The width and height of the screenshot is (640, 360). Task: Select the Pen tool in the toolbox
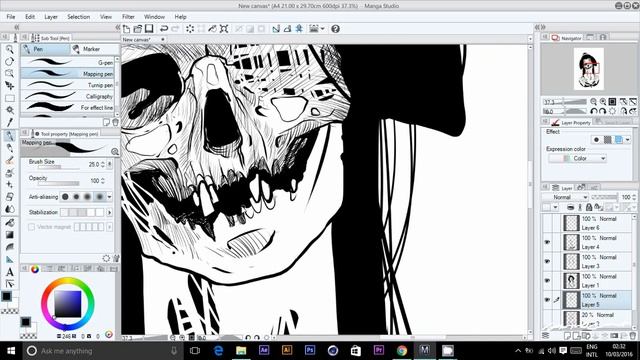pos(10,136)
